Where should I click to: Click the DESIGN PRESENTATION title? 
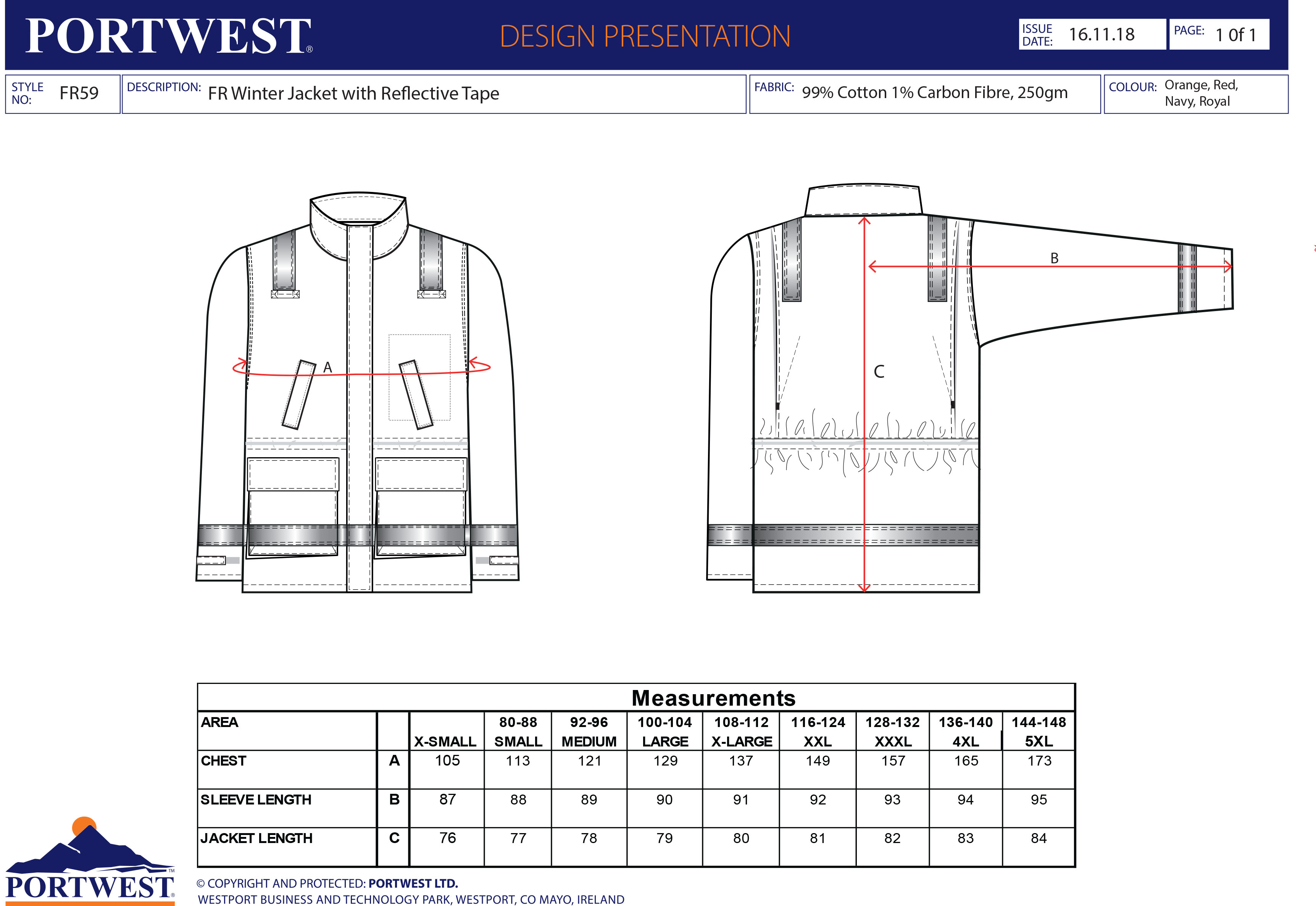tap(645, 36)
